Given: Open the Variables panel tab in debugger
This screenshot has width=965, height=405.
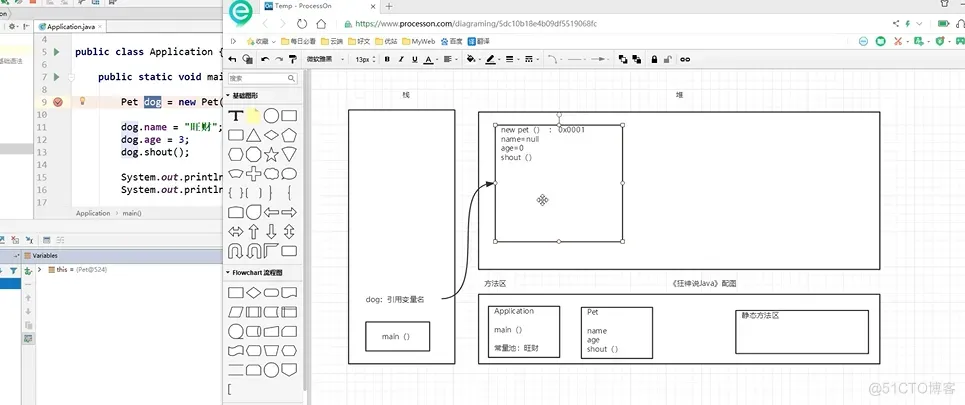Looking at the screenshot, I should 41,255.
